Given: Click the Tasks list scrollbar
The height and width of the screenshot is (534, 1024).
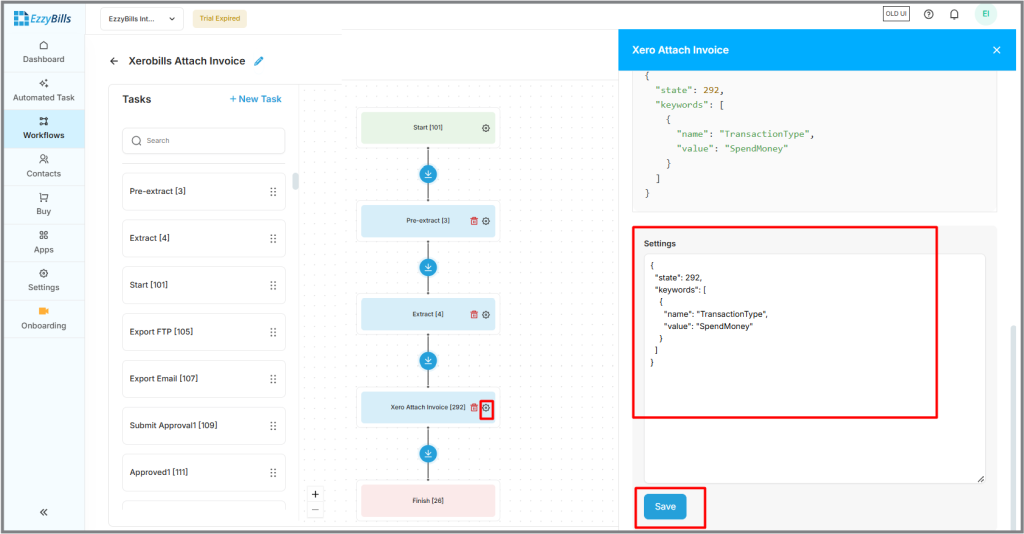Looking at the screenshot, I should click(x=295, y=181).
